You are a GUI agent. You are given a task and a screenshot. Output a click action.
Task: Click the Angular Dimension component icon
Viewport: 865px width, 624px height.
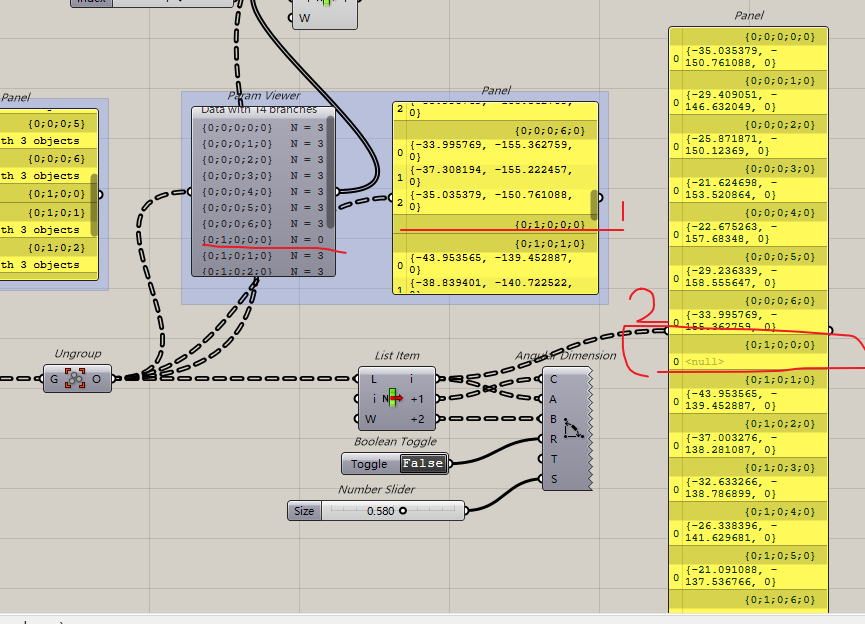[x=573, y=429]
